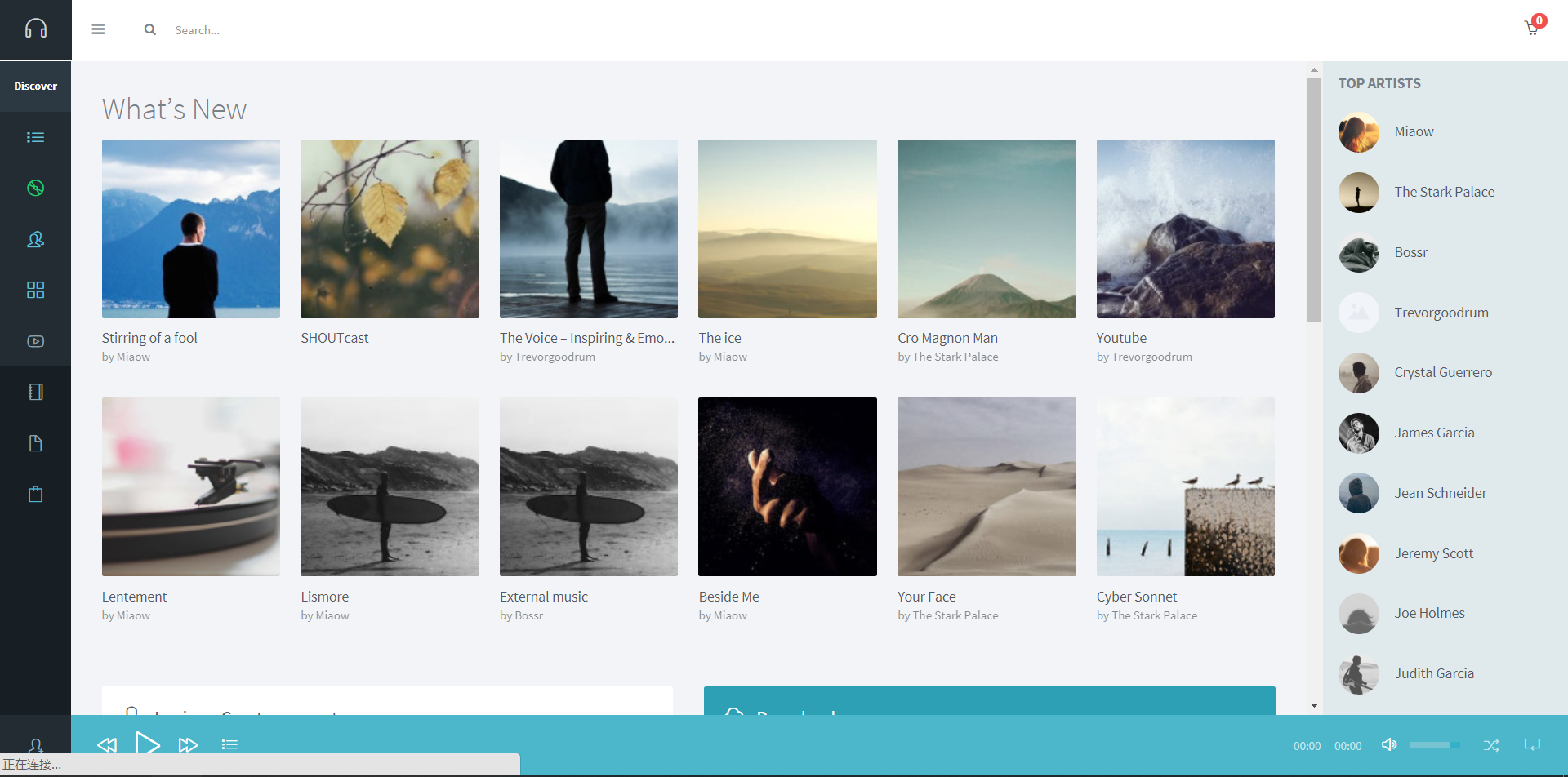Viewport: 1568px width, 777px height.
Task: Open the Beside Me album thumbnail
Action: [x=787, y=486]
